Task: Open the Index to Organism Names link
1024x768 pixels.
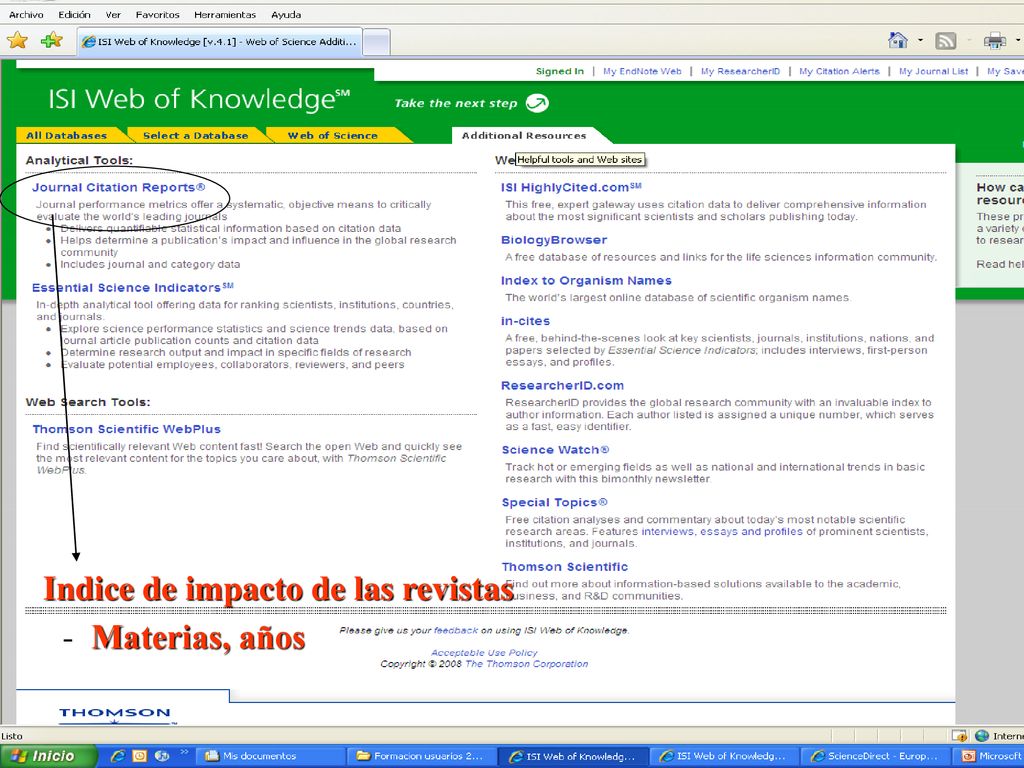Action: pyautogui.click(x=586, y=280)
